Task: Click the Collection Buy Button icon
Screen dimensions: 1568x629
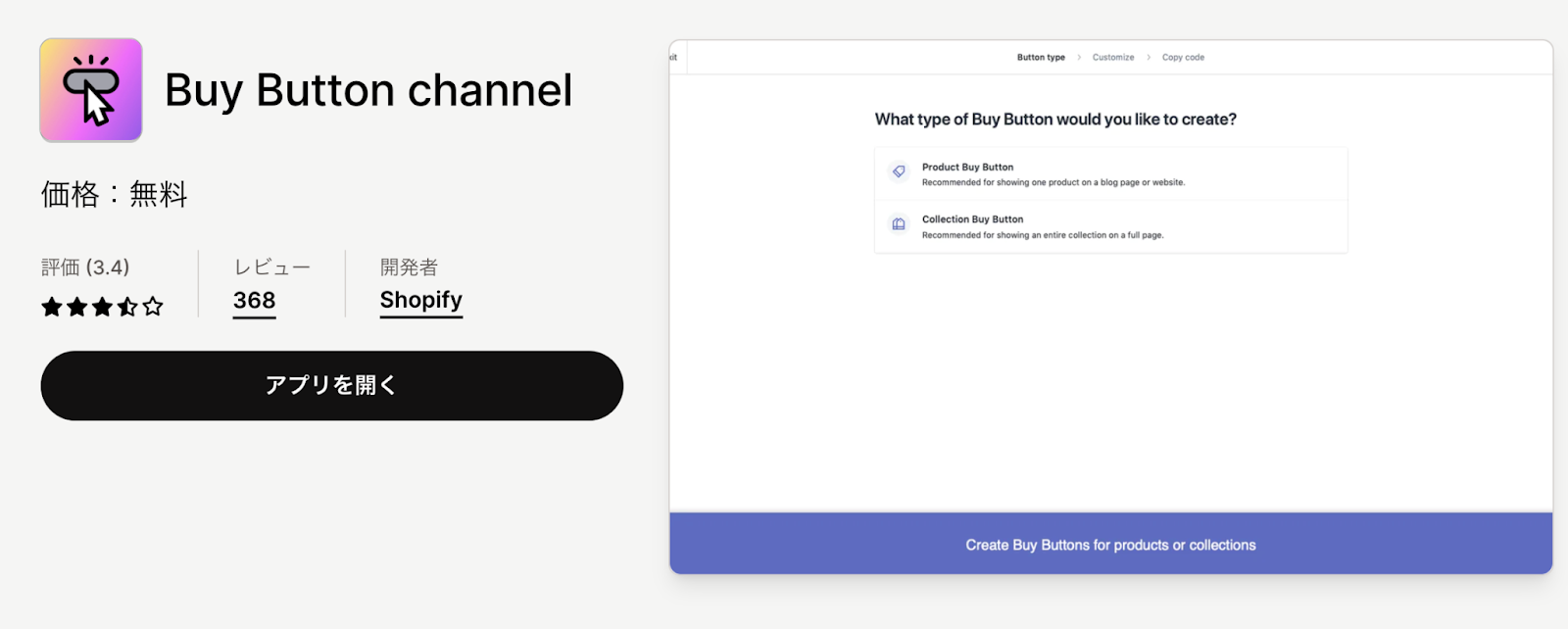Action: pyautogui.click(x=898, y=224)
